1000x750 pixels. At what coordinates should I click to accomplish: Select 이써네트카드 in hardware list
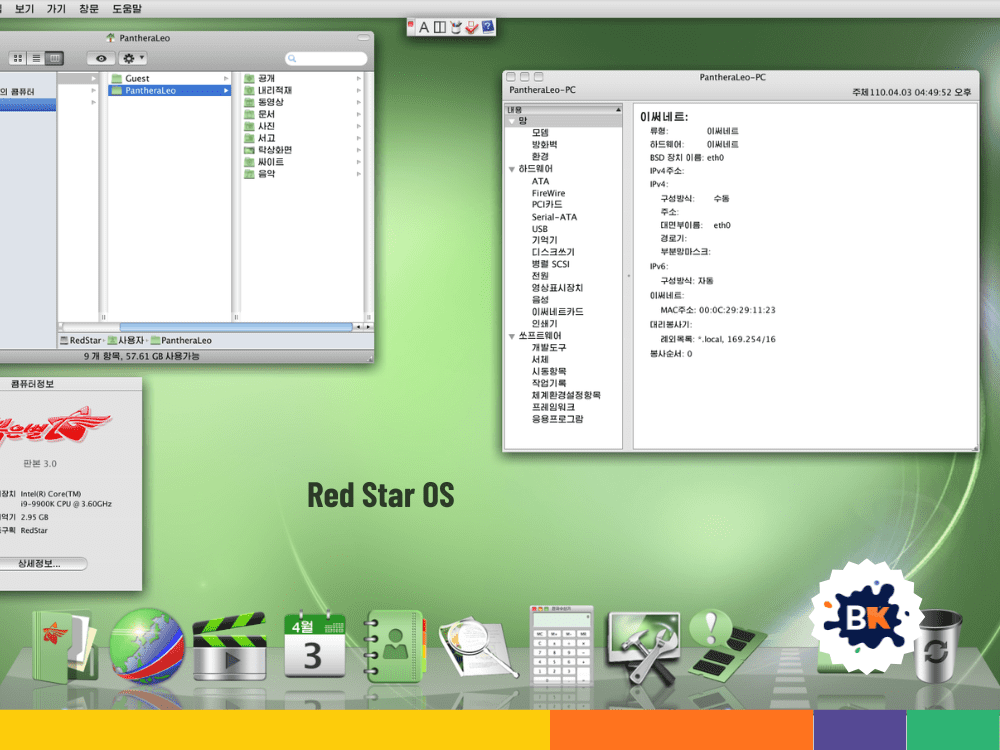(x=557, y=312)
